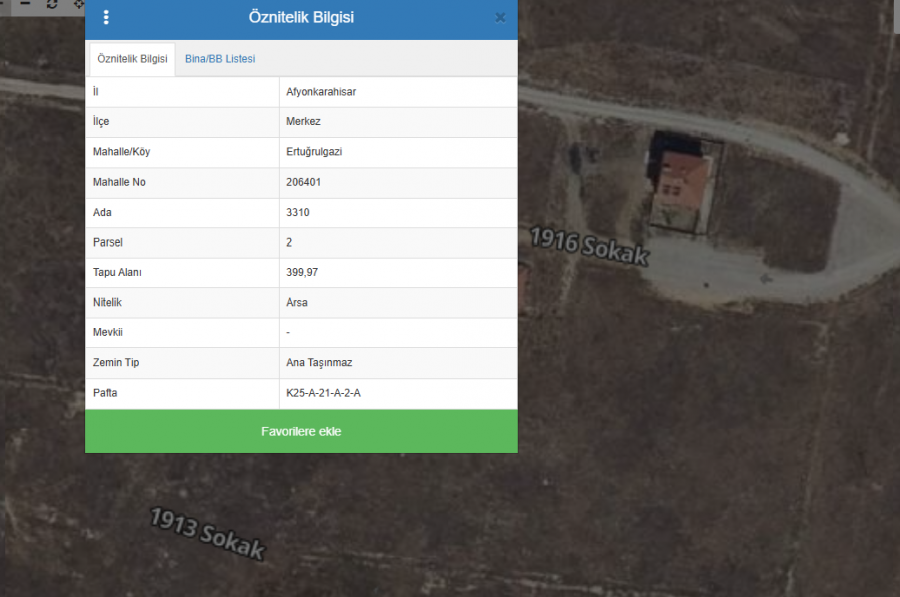Click the 1916 Sokak street label
Screen dimensions: 900x597
click(x=589, y=247)
